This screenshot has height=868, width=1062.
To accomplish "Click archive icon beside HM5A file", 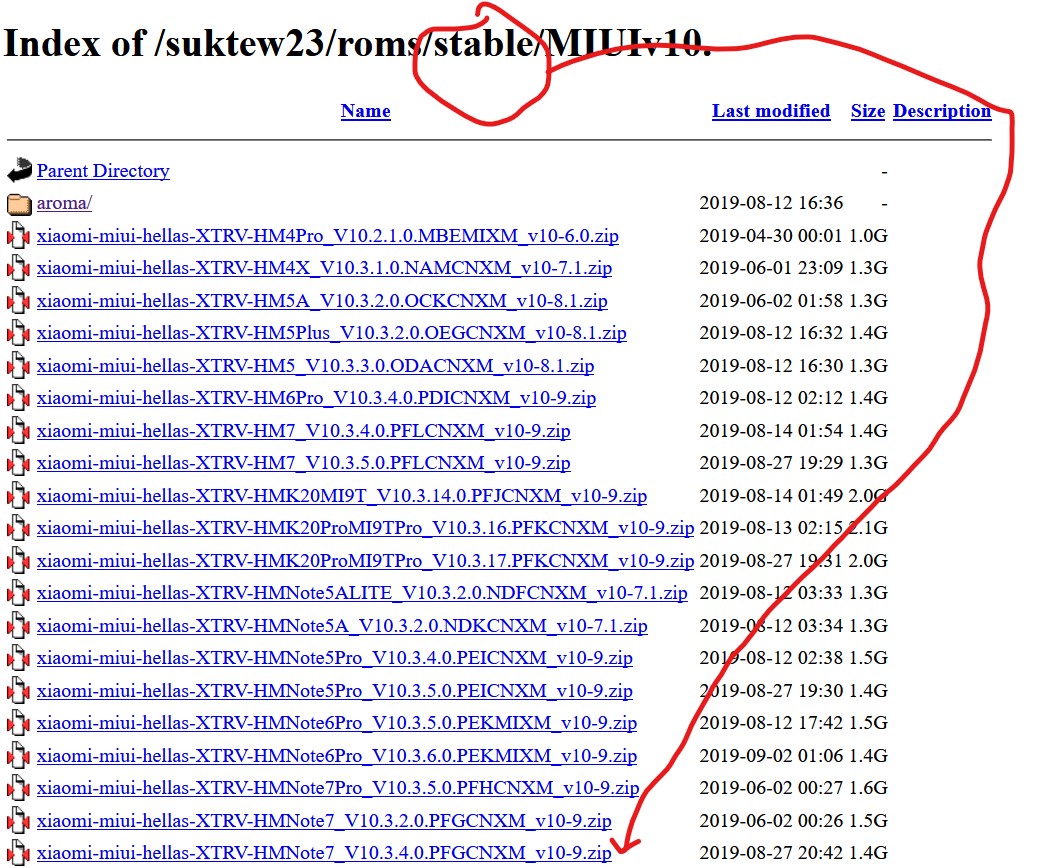I will click(18, 301).
